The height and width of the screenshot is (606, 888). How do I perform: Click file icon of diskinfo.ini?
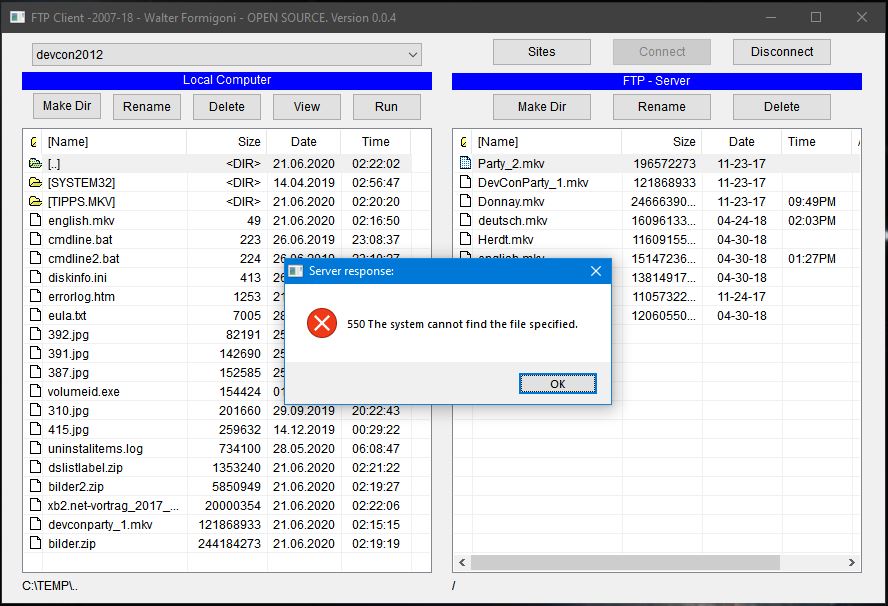click(35, 277)
